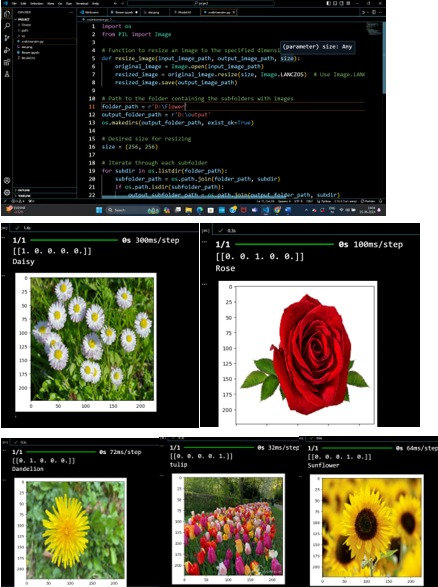438x587 pixels.
Task: Open the Accounts icon in activity bar
Action: point(7,180)
